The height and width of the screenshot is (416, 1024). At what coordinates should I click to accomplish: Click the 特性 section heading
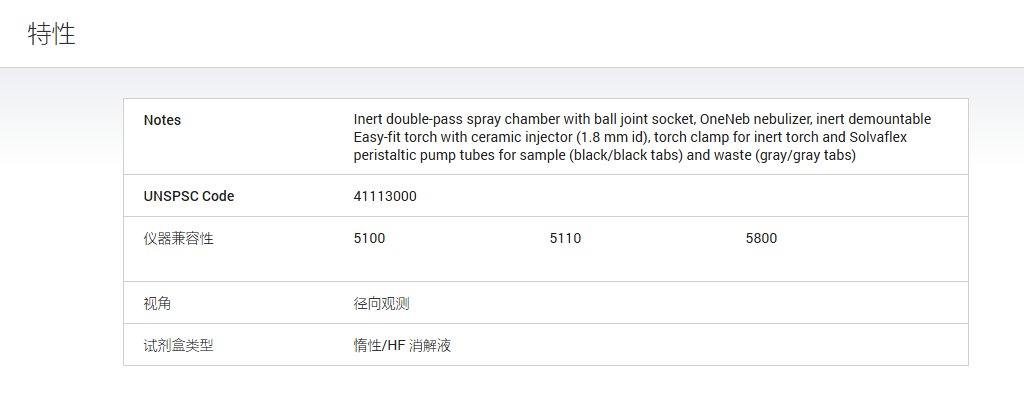(x=52, y=34)
